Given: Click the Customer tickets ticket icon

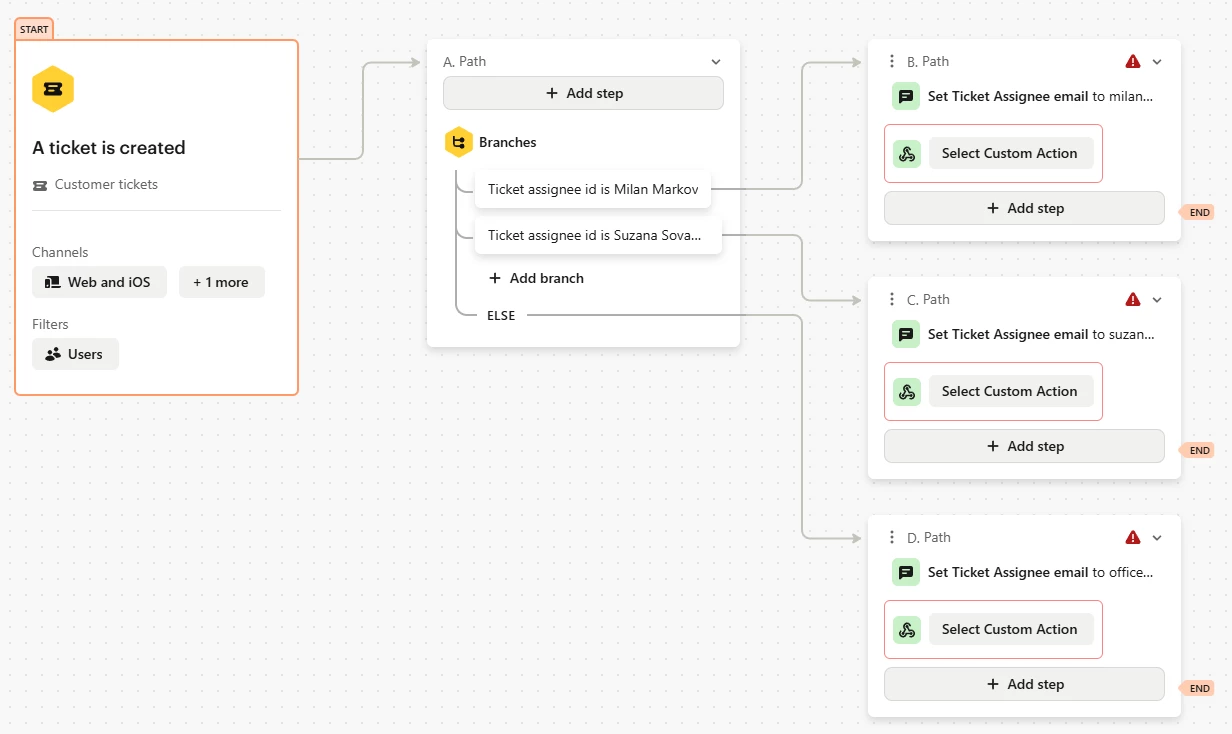Looking at the screenshot, I should click(40, 185).
